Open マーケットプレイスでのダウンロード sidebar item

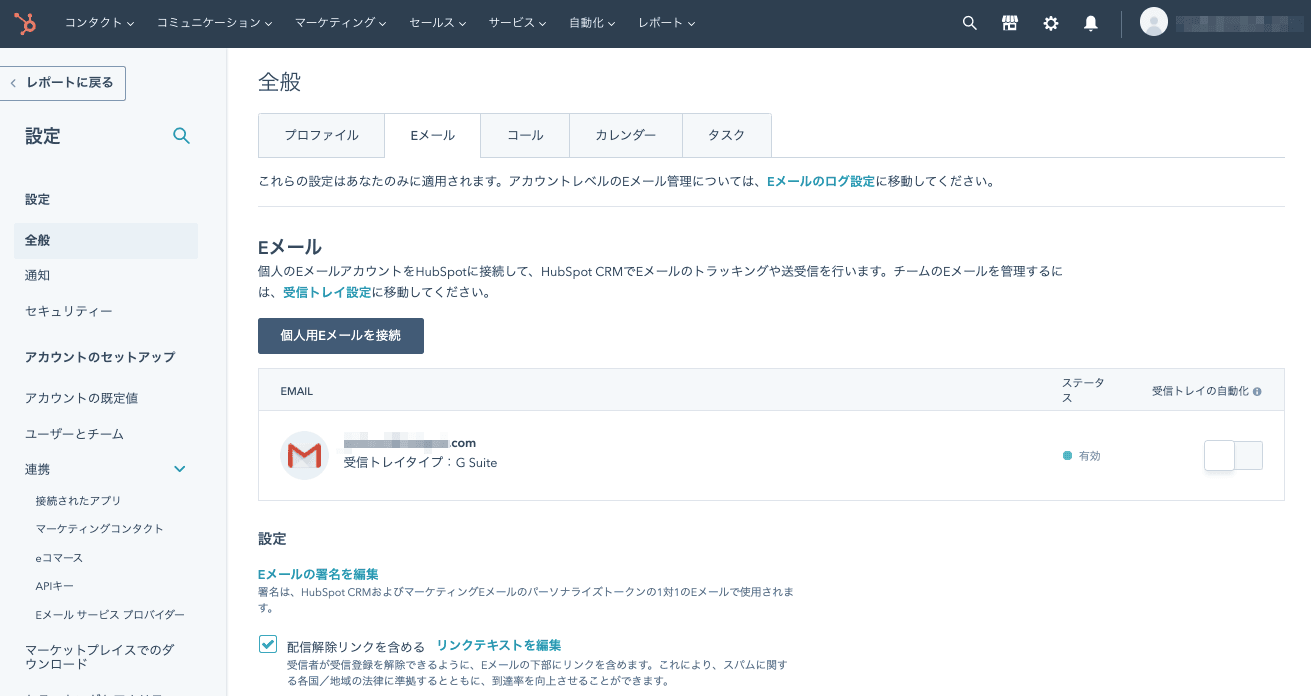(99, 656)
